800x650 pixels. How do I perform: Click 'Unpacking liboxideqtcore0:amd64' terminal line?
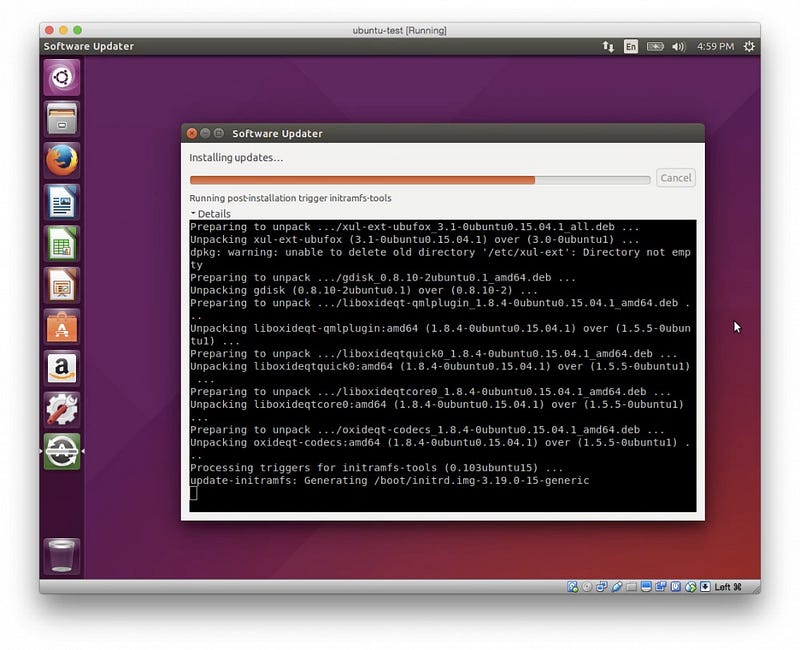coord(437,411)
